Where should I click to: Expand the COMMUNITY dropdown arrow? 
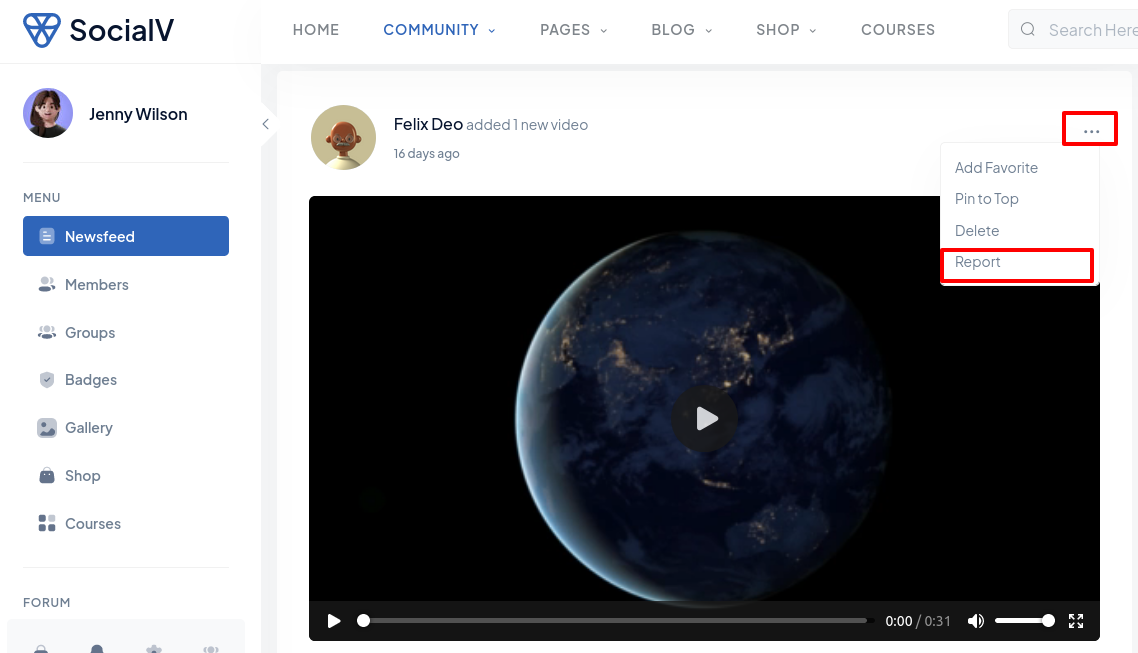click(x=491, y=30)
